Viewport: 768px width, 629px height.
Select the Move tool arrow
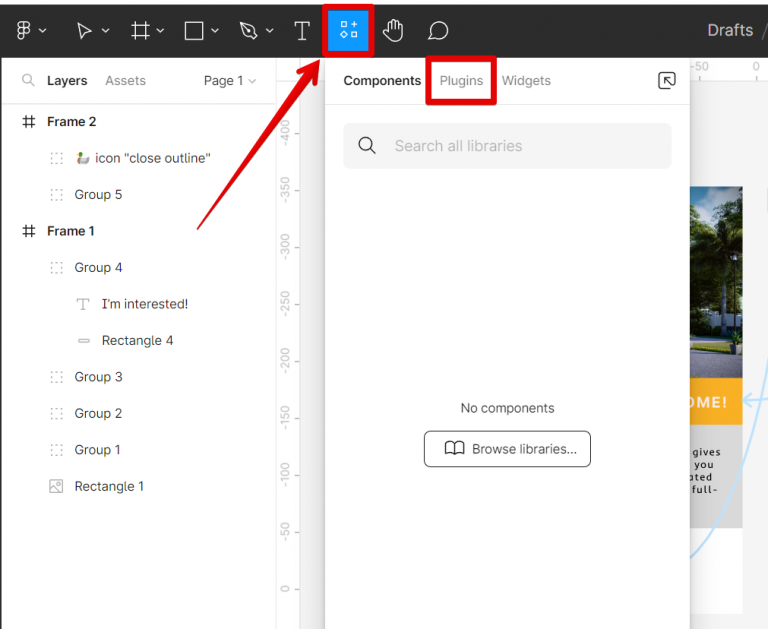[x=84, y=30]
